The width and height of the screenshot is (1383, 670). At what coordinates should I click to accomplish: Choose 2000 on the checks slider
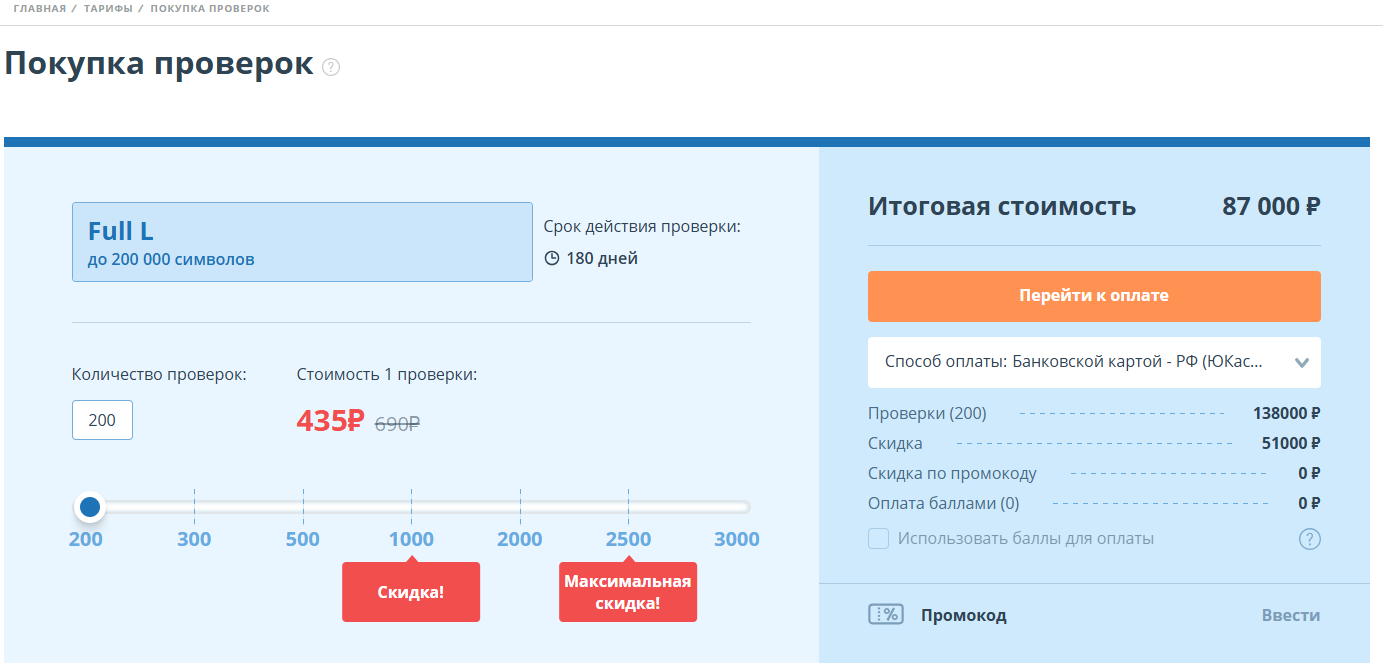520,539
